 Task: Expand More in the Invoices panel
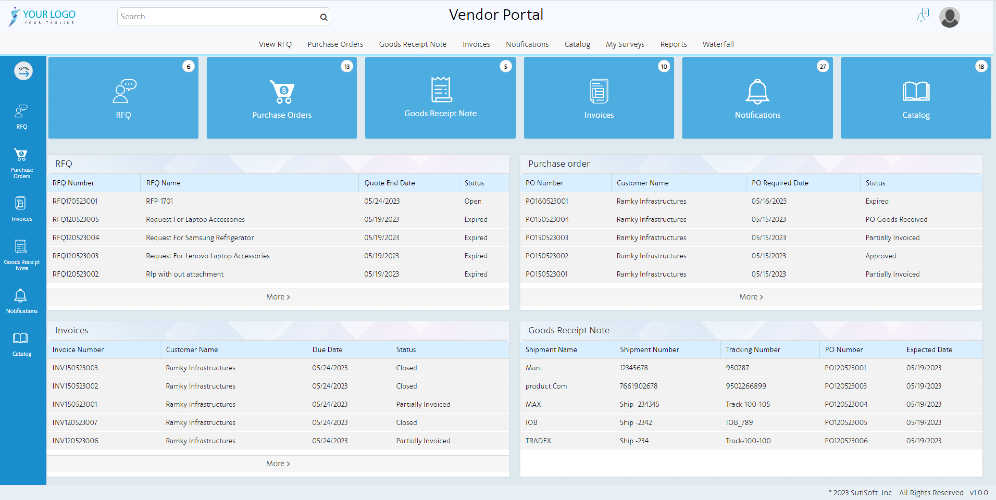(278, 464)
